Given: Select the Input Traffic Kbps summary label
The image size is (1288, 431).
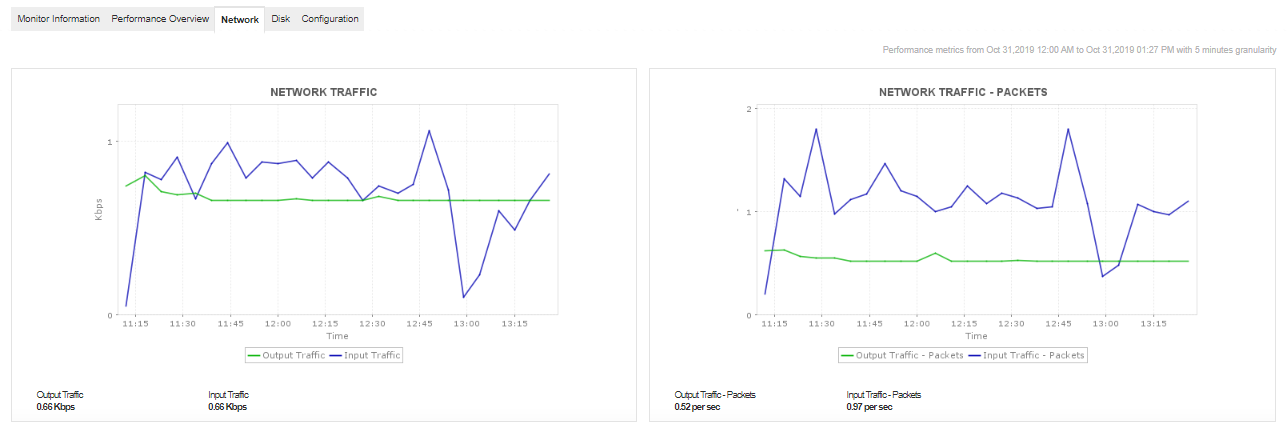Looking at the screenshot, I should 228,395.
